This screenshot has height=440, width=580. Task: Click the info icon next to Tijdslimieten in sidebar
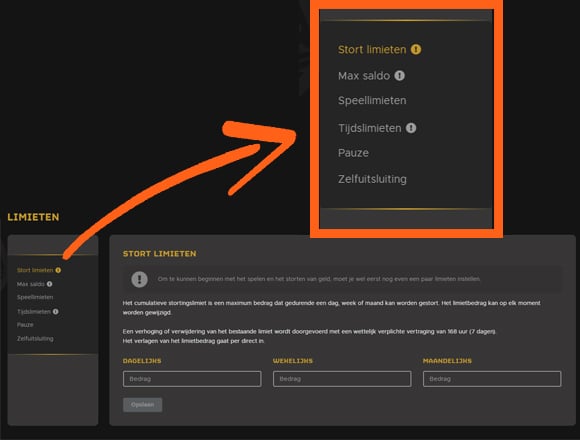tap(55, 312)
